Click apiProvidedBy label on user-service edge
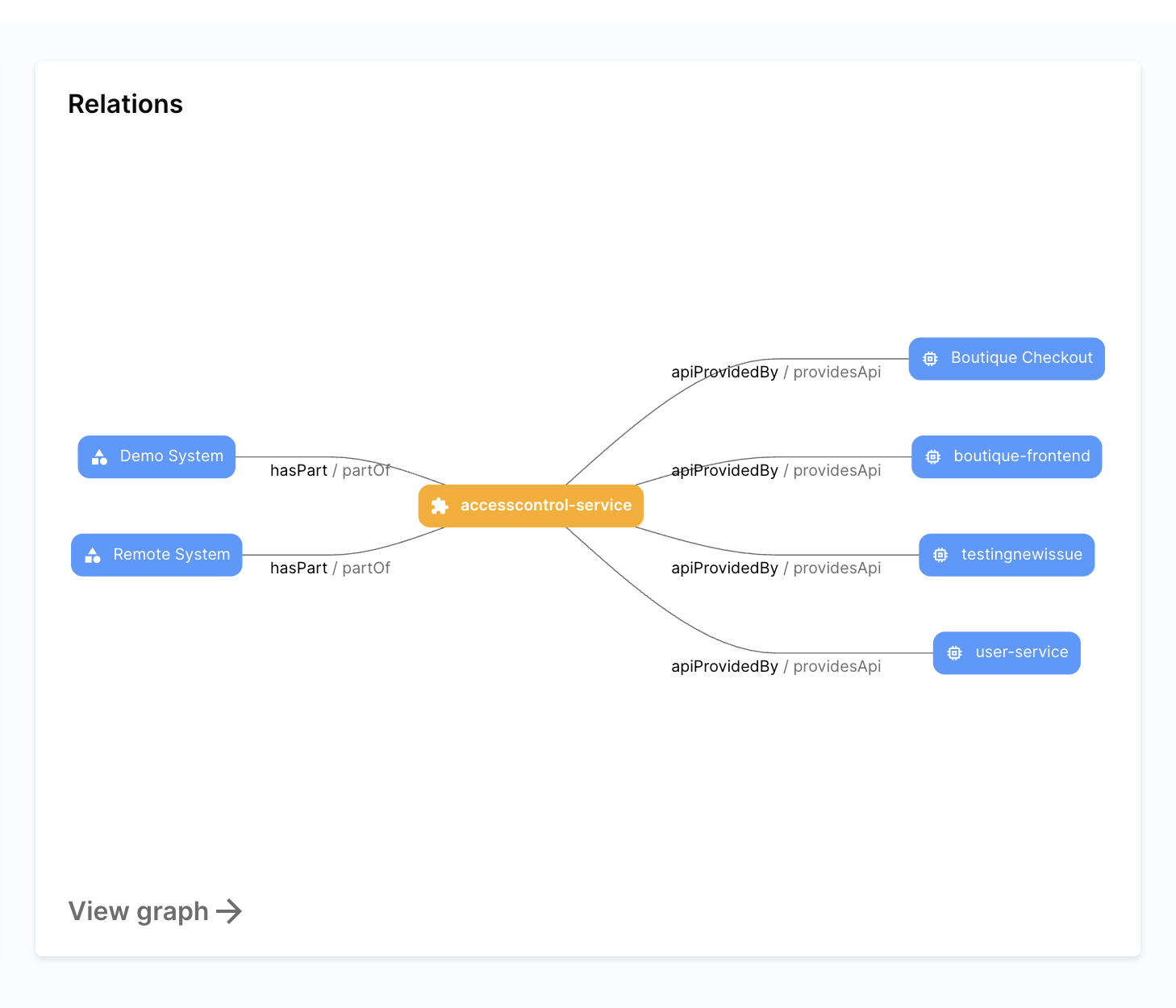Image resolution: width=1176 pixels, height=1008 pixels. 724,667
